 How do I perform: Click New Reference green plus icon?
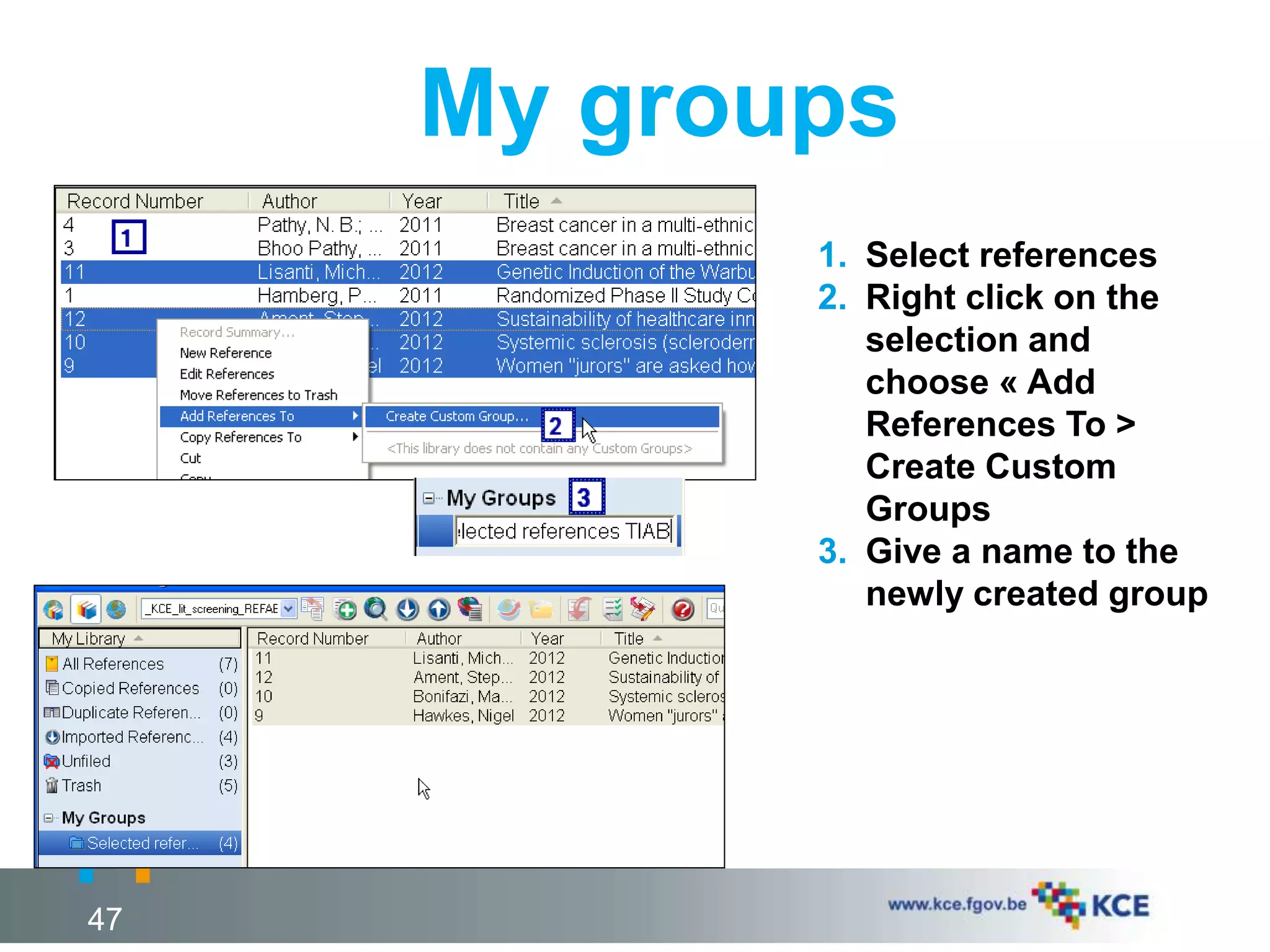[345, 609]
